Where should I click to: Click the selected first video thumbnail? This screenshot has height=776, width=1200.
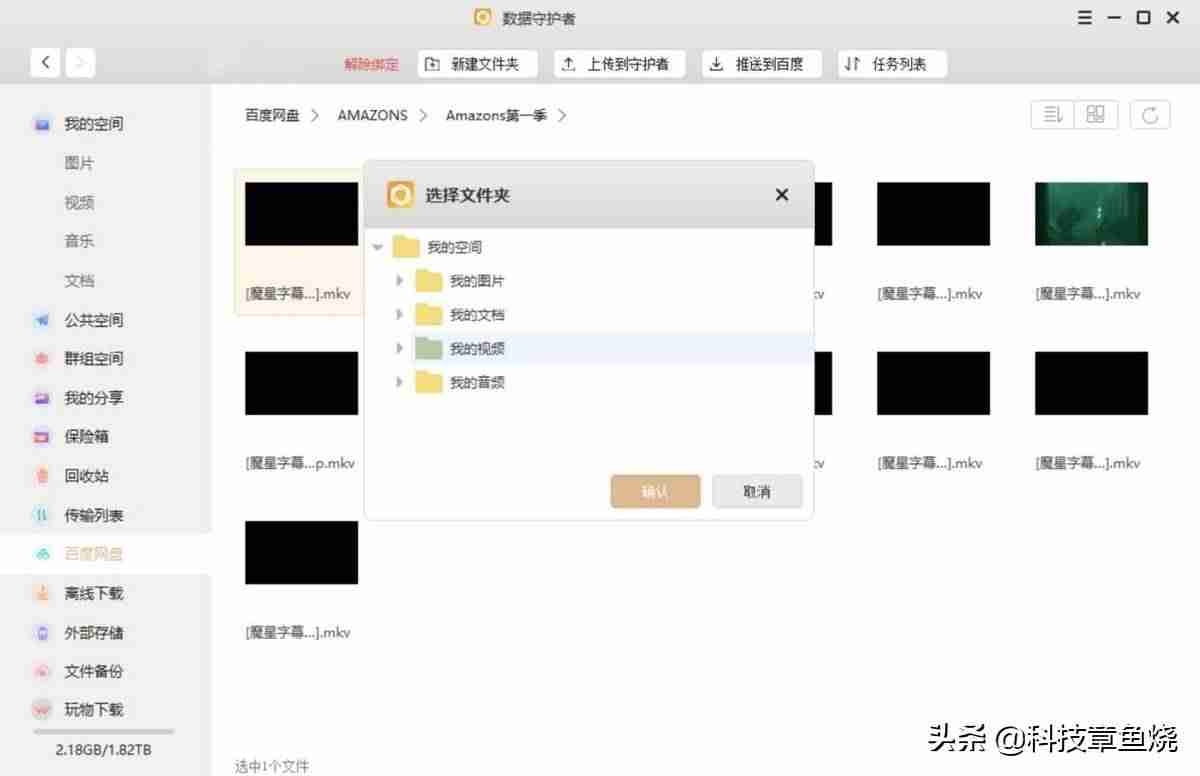click(x=301, y=214)
